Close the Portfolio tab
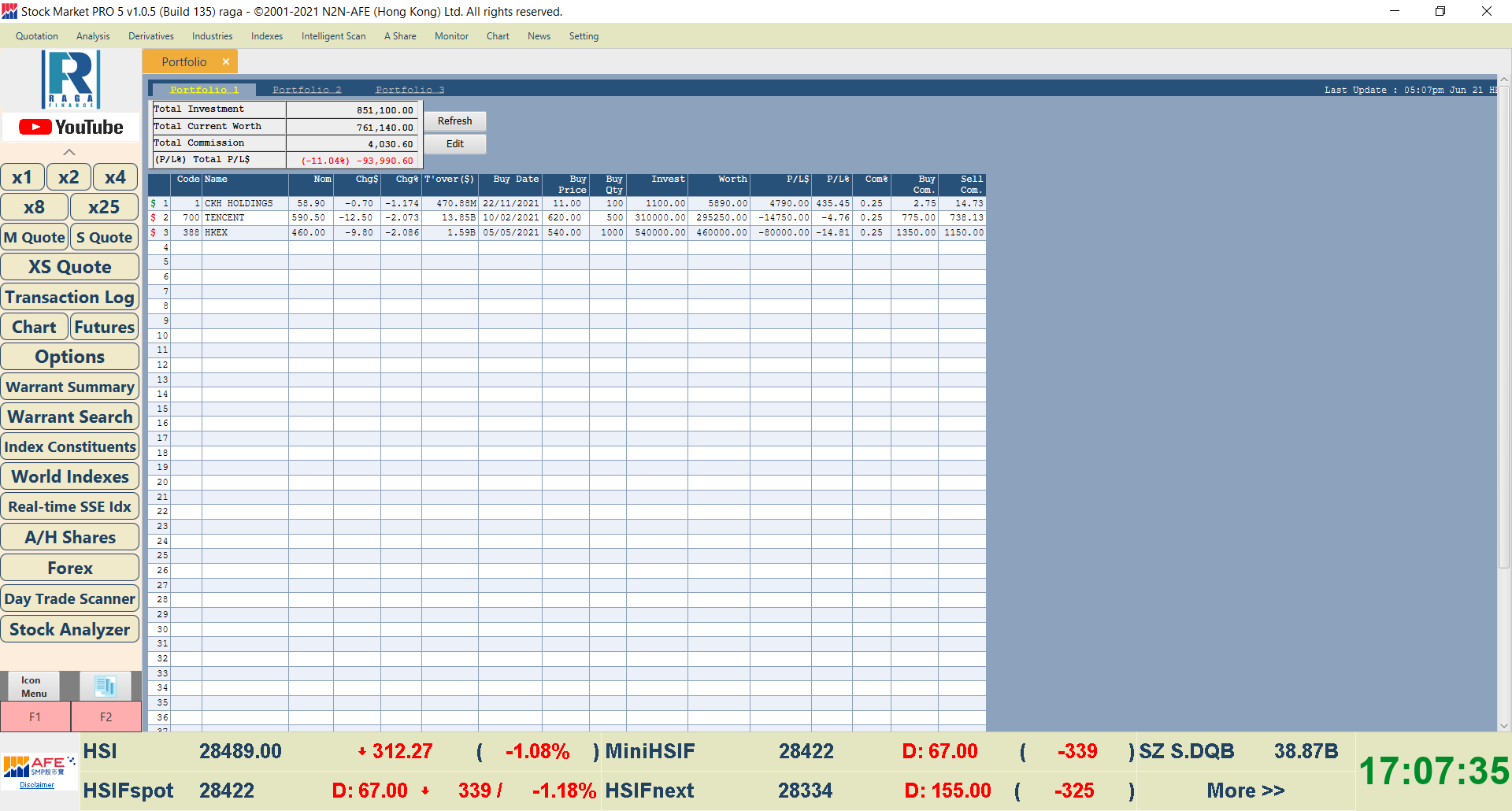 coord(226,61)
